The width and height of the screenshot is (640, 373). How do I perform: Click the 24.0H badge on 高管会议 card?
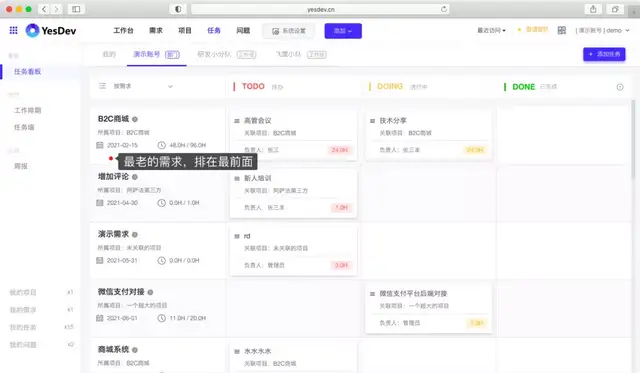340,150
